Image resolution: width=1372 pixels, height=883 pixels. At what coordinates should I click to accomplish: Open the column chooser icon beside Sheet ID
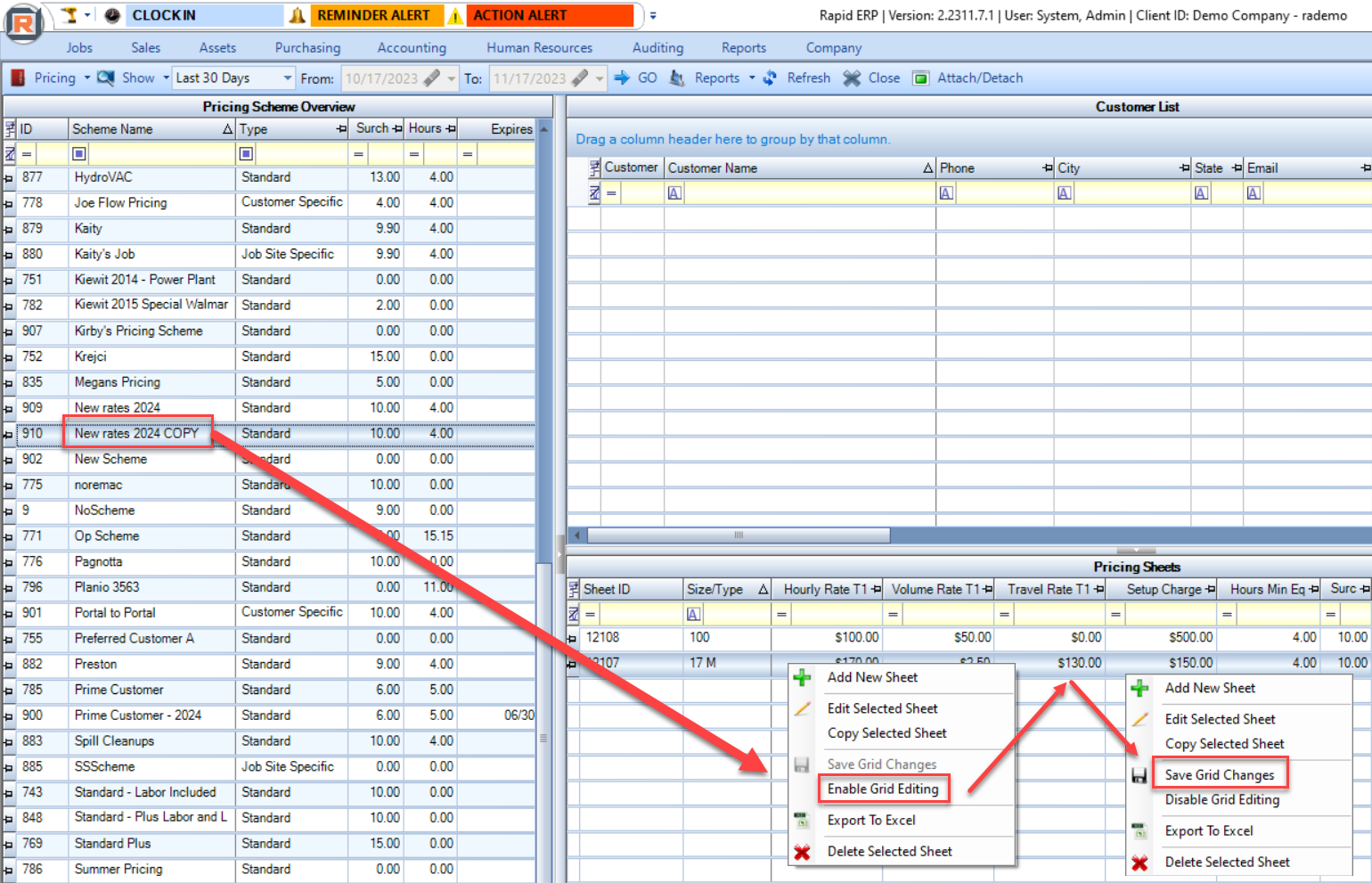point(574,589)
